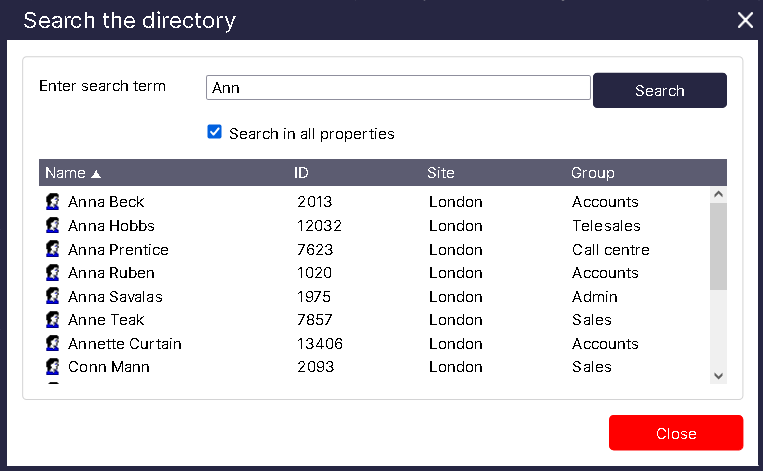Sort results by the Name column header

[66, 173]
